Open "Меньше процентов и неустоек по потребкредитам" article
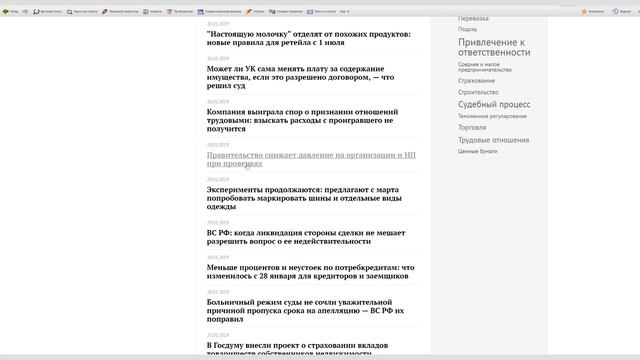Screen dimensions: 640x360 tap(310, 271)
